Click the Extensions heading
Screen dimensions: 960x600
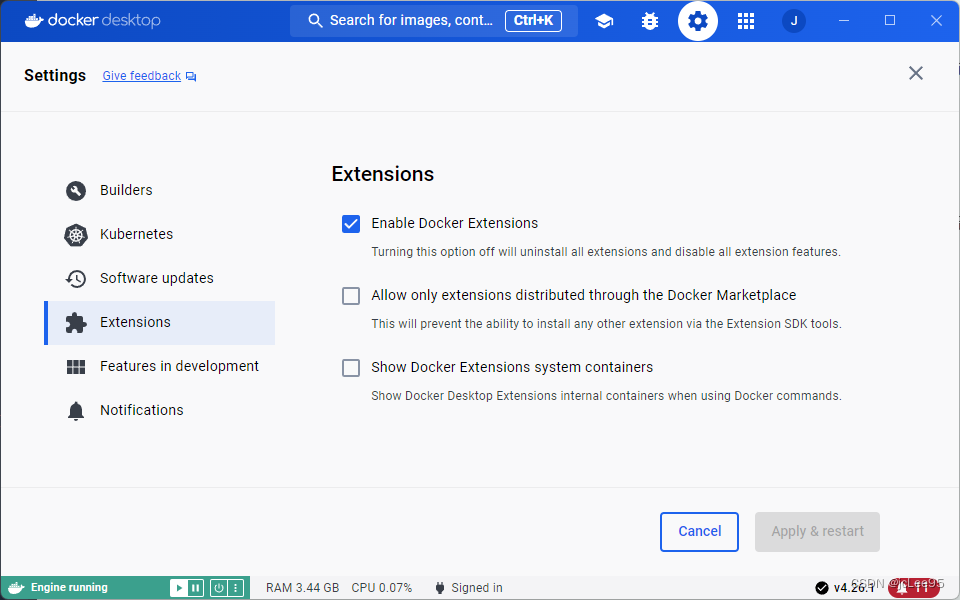383,174
